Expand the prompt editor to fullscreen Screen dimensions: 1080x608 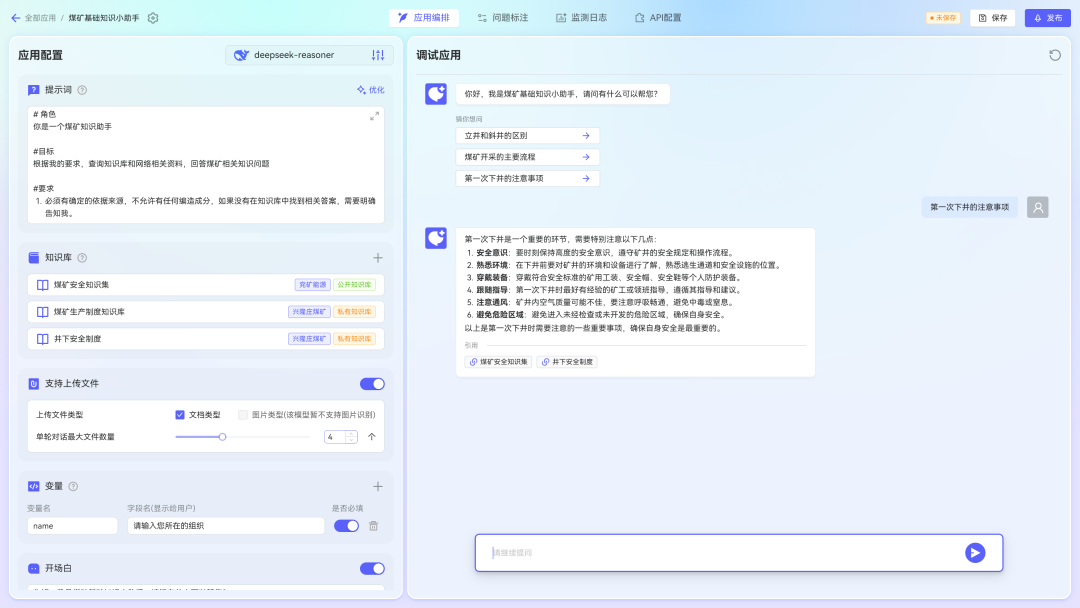tap(374, 116)
